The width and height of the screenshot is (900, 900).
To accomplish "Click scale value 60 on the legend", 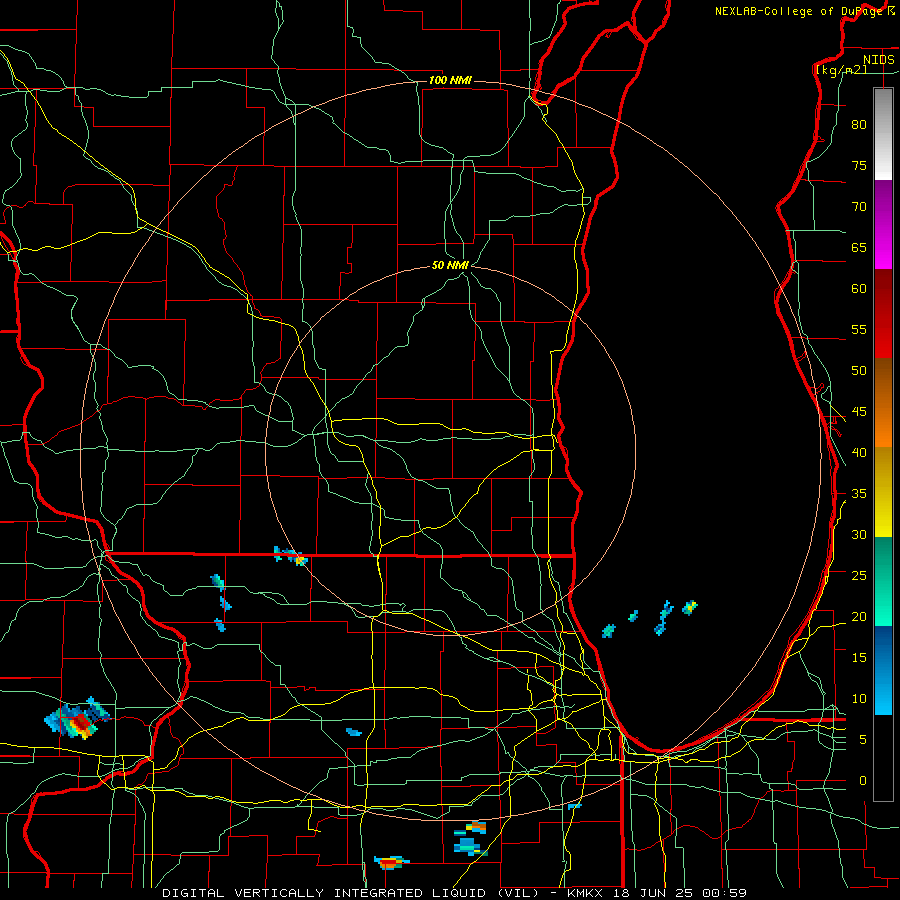I will tap(859, 289).
